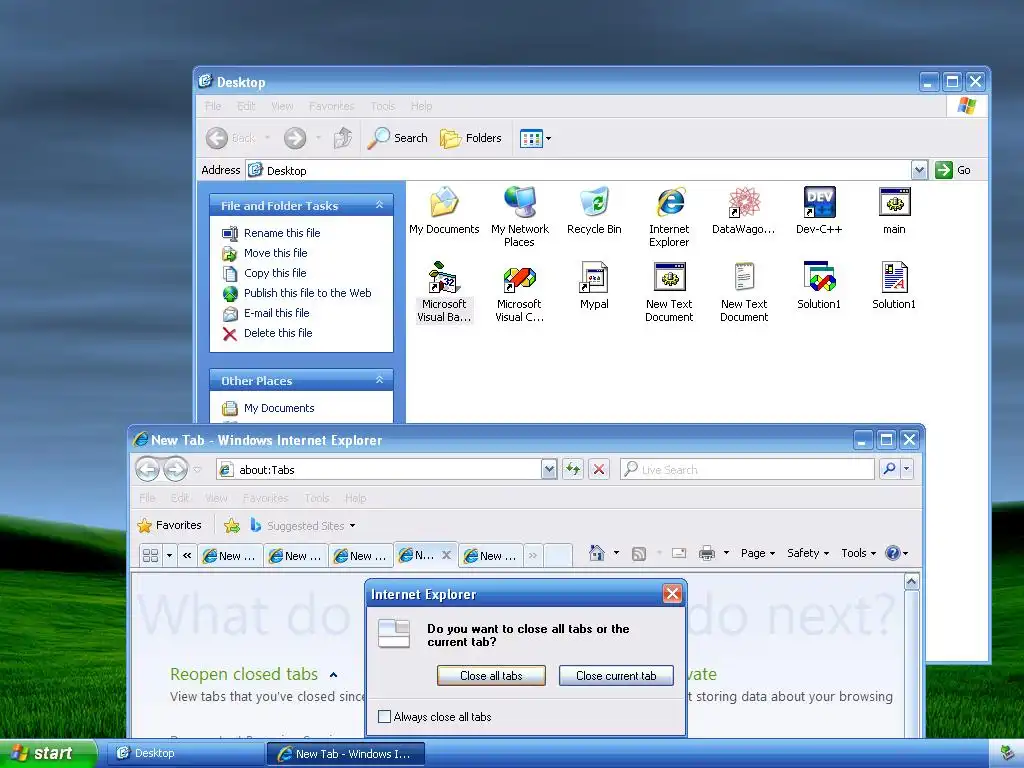Switch to the first New ... tab
This screenshot has height=768, width=1024.
pos(231,556)
